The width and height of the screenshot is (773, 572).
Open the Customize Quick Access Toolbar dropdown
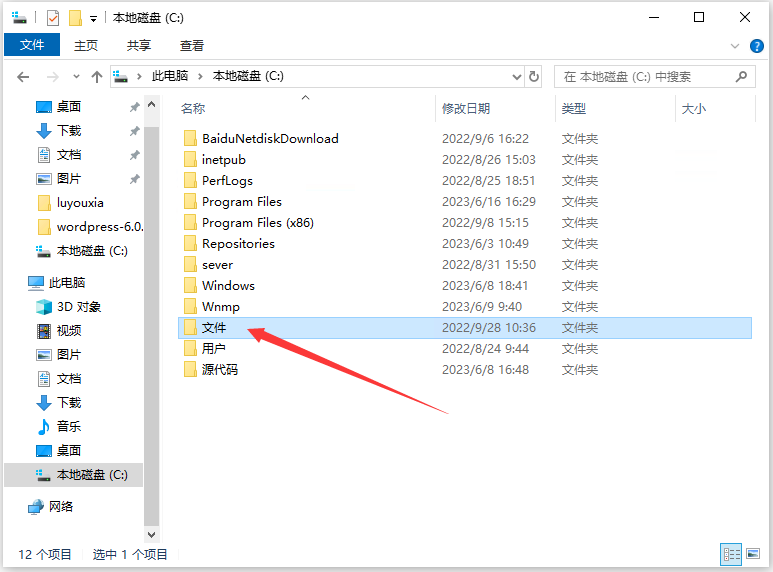[x=93, y=19]
